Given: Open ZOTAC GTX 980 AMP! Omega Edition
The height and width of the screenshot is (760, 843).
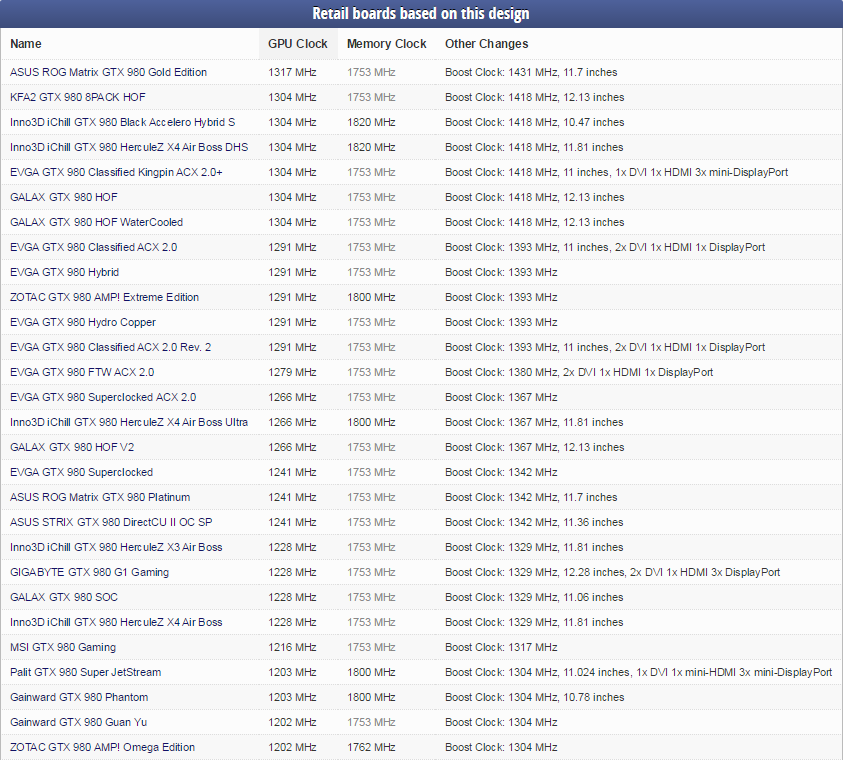Looking at the screenshot, I should click(x=102, y=747).
